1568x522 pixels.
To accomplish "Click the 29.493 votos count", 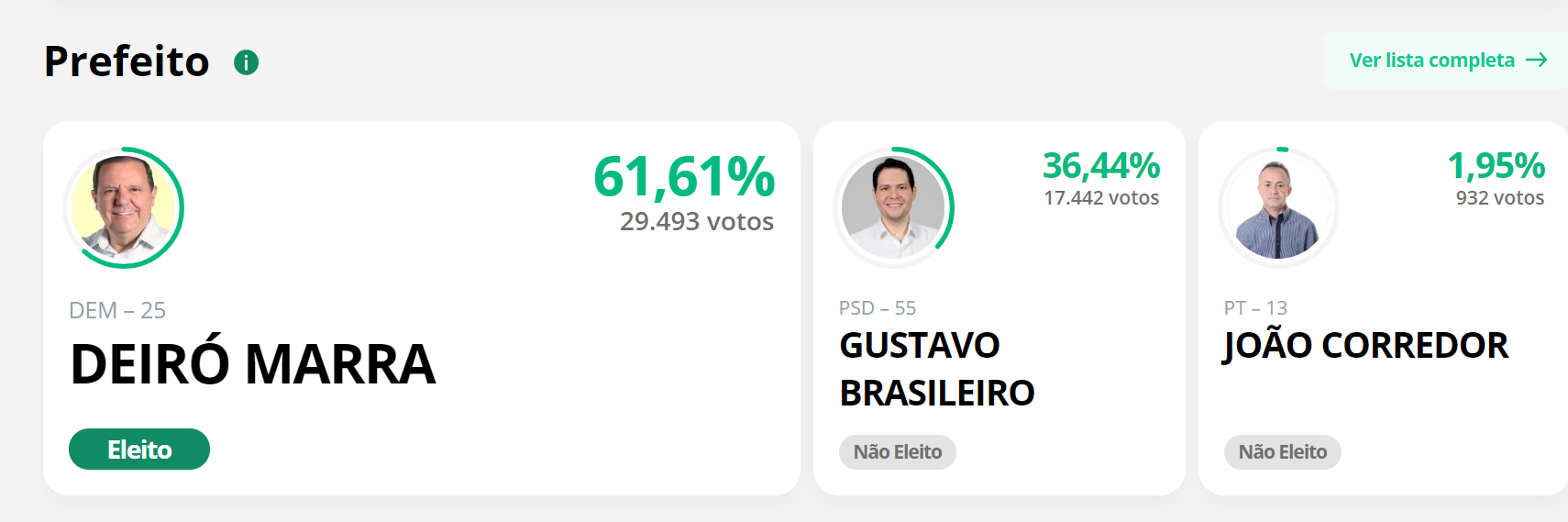I will pyautogui.click(x=697, y=222).
